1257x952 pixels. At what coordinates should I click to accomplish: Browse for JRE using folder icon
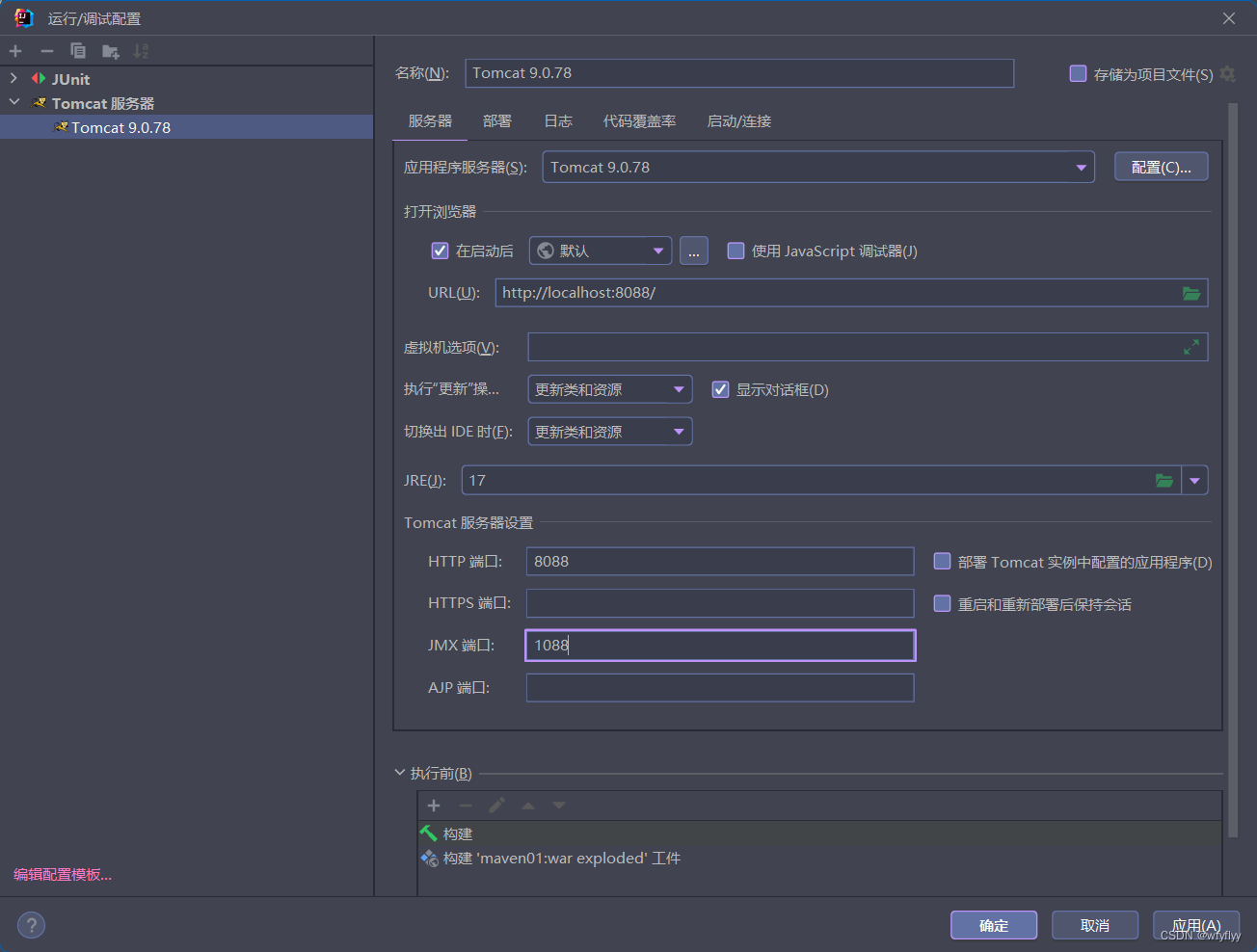click(1164, 480)
